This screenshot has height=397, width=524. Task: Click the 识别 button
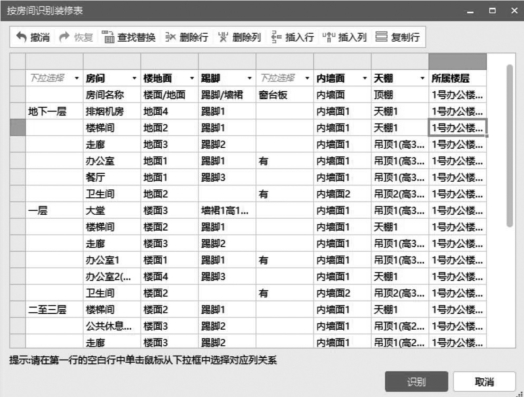[x=416, y=382]
